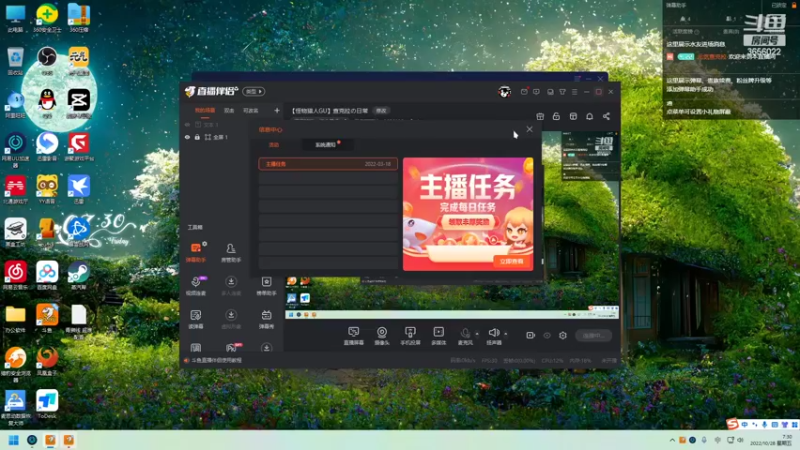Open the 剪映 CapCut desktop shortcut
This screenshot has height=450, width=800.
click(79, 104)
